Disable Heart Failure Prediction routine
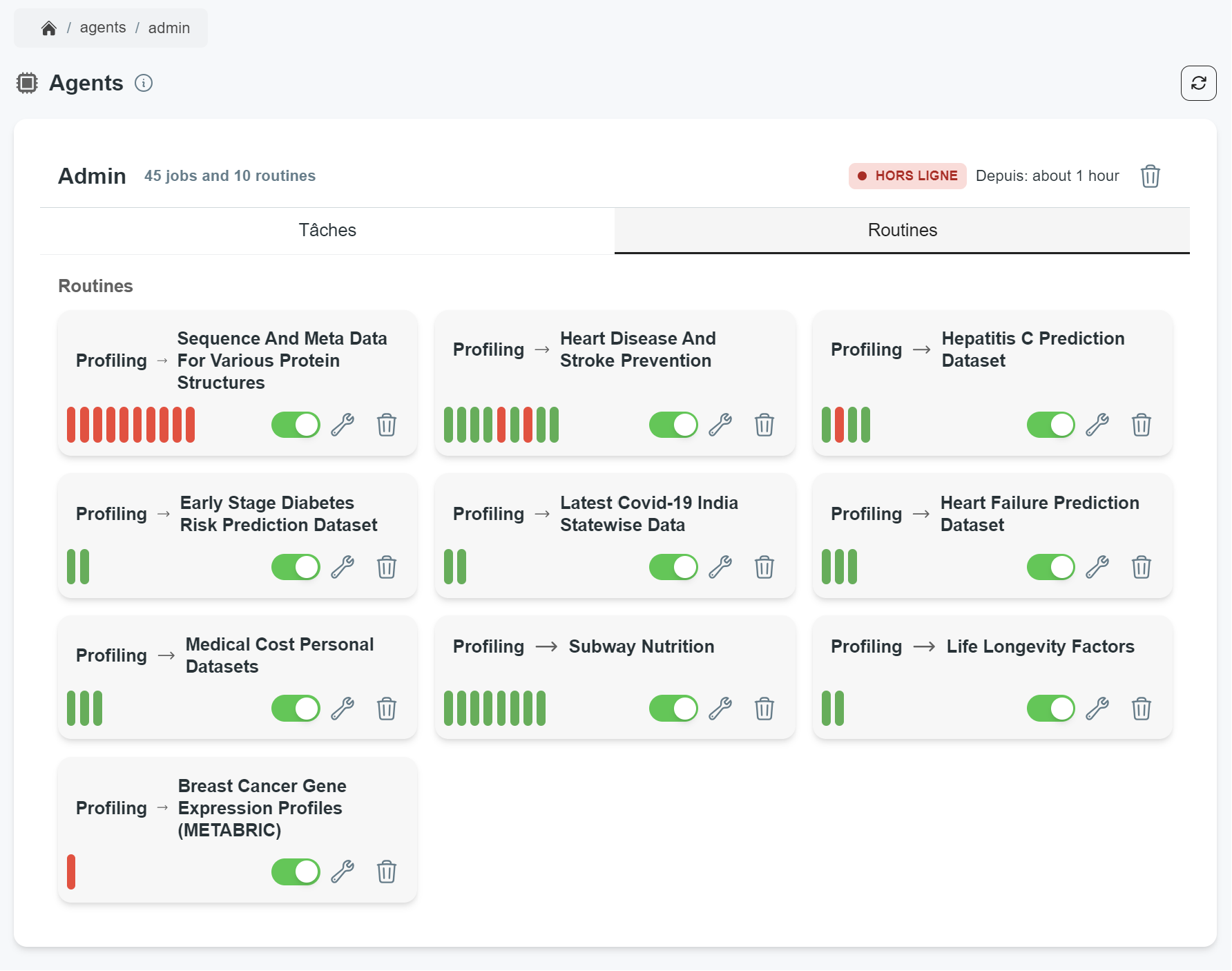The height and width of the screenshot is (971, 1232). (1051, 567)
